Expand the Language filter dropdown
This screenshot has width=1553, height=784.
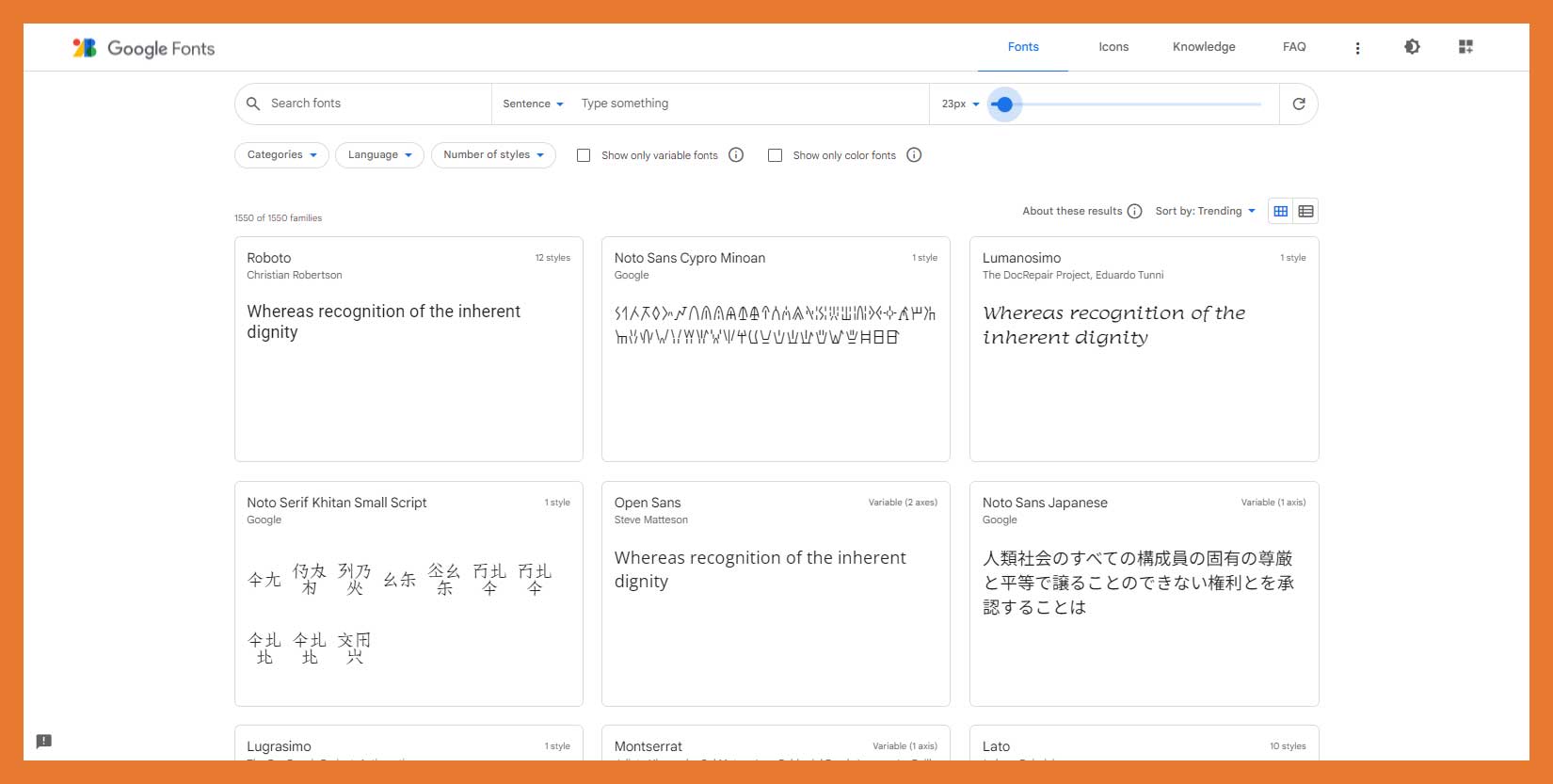(380, 155)
